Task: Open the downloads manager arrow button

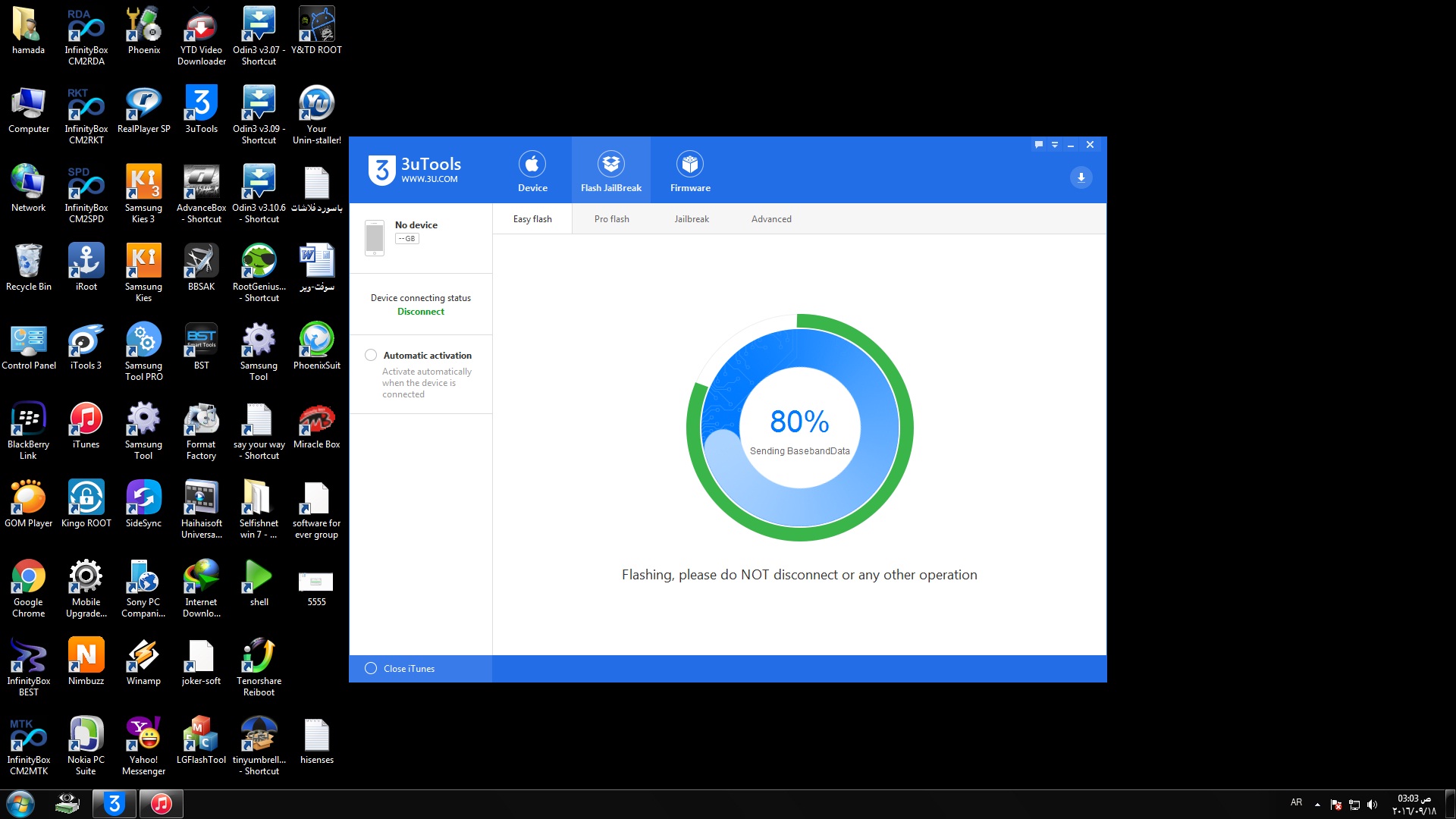Action: (x=1081, y=177)
